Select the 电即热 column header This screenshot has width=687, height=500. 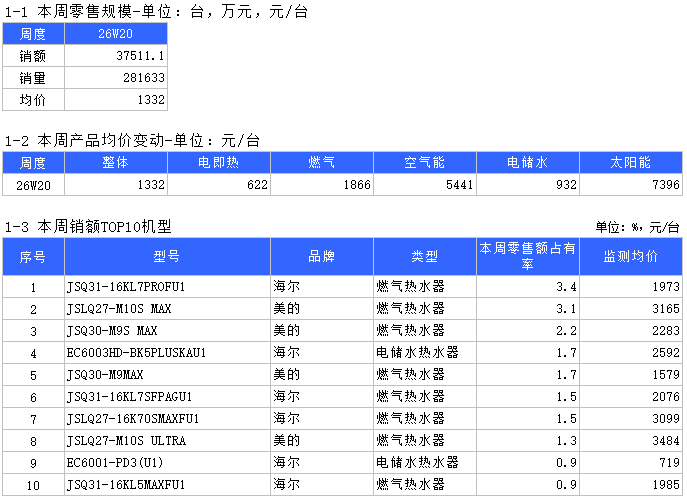[x=219, y=163]
